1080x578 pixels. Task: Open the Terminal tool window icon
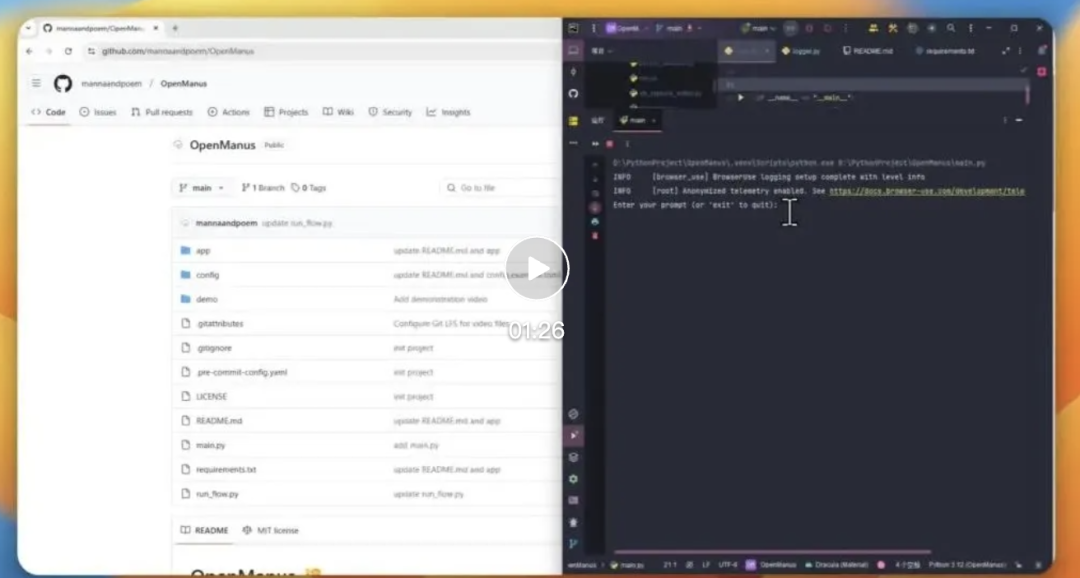coord(573,501)
